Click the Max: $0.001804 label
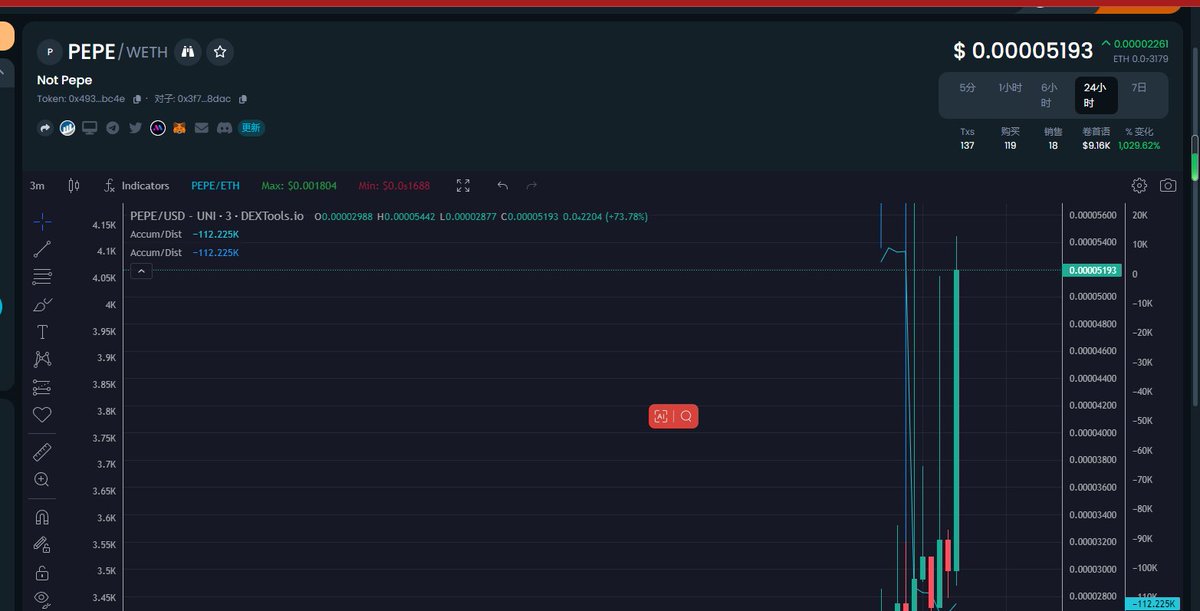 [299, 186]
